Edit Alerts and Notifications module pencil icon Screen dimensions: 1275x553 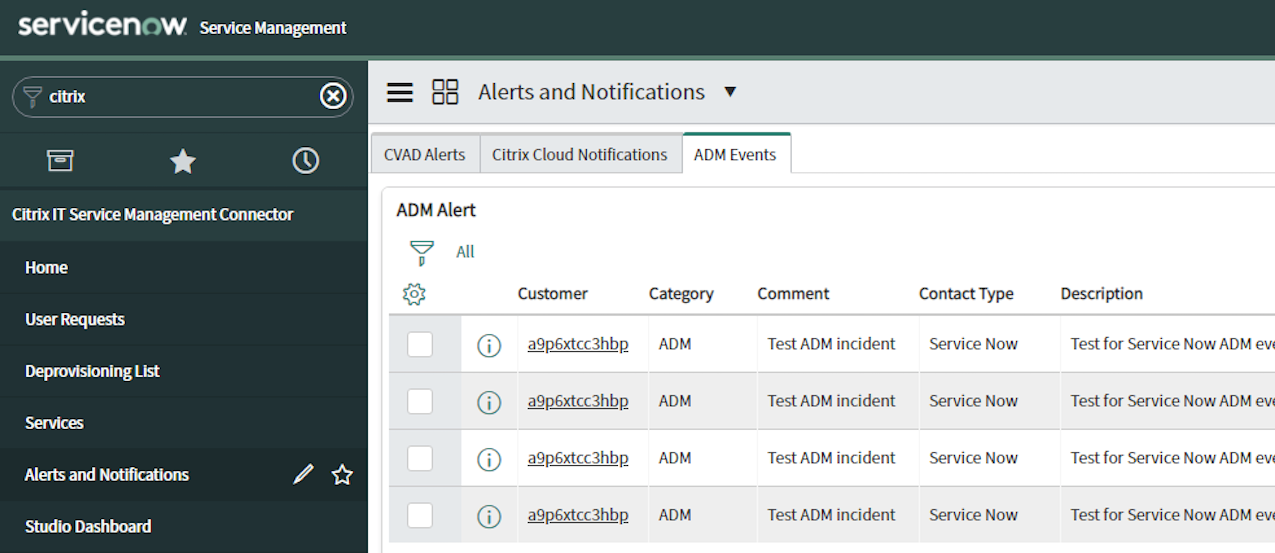pyautogui.click(x=303, y=475)
